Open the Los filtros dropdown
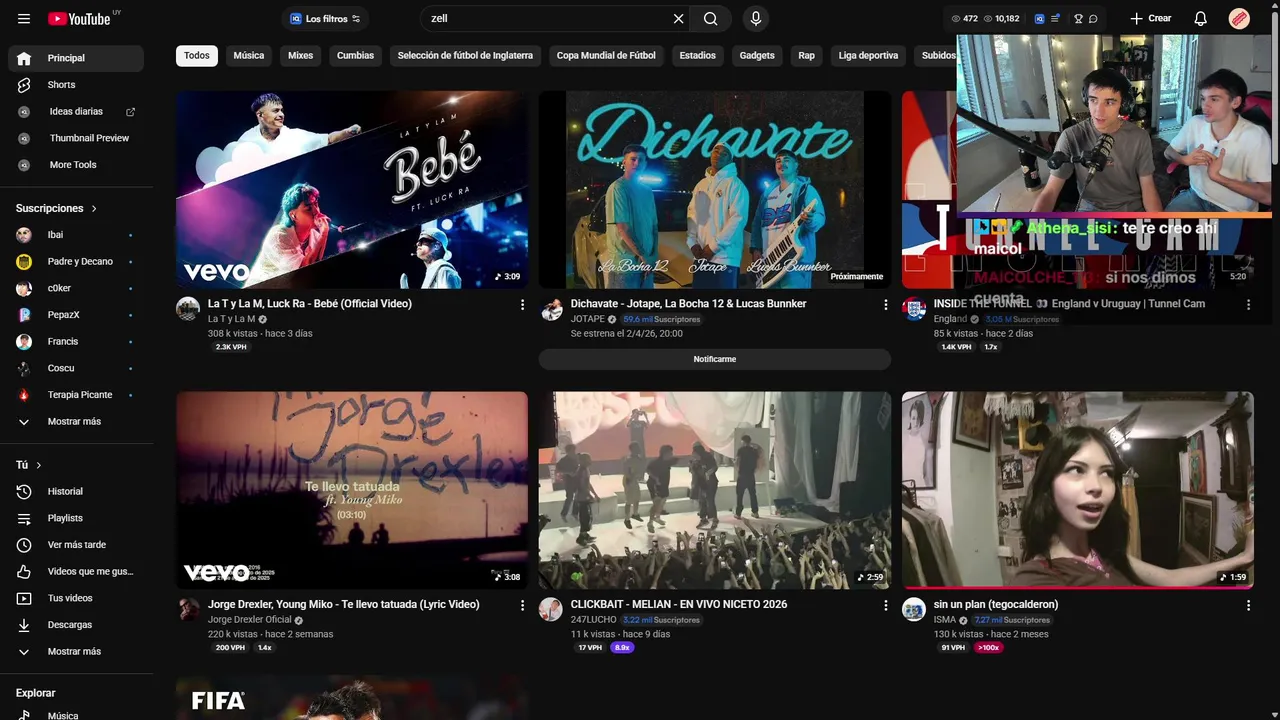The height and width of the screenshot is (720, 1280). click(x=324, y=19)
